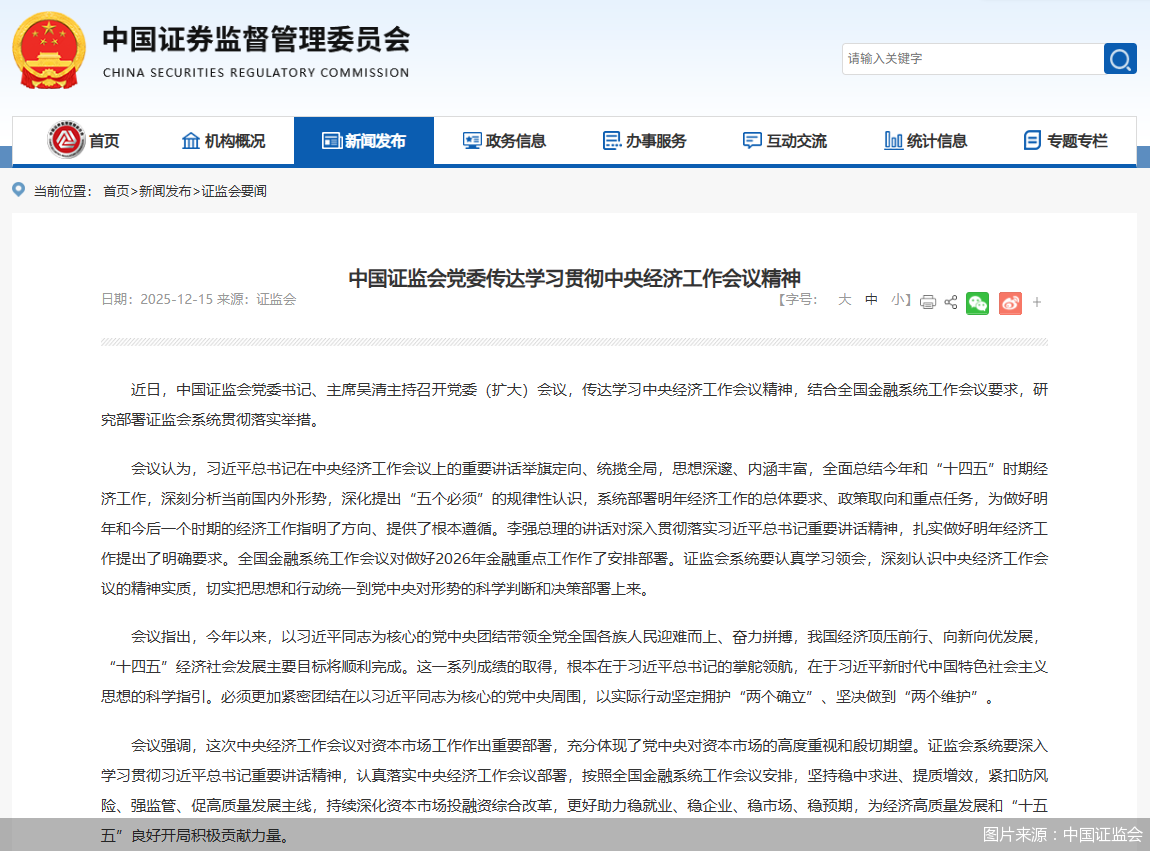Switch font size to 中

(x=871, y=300)
